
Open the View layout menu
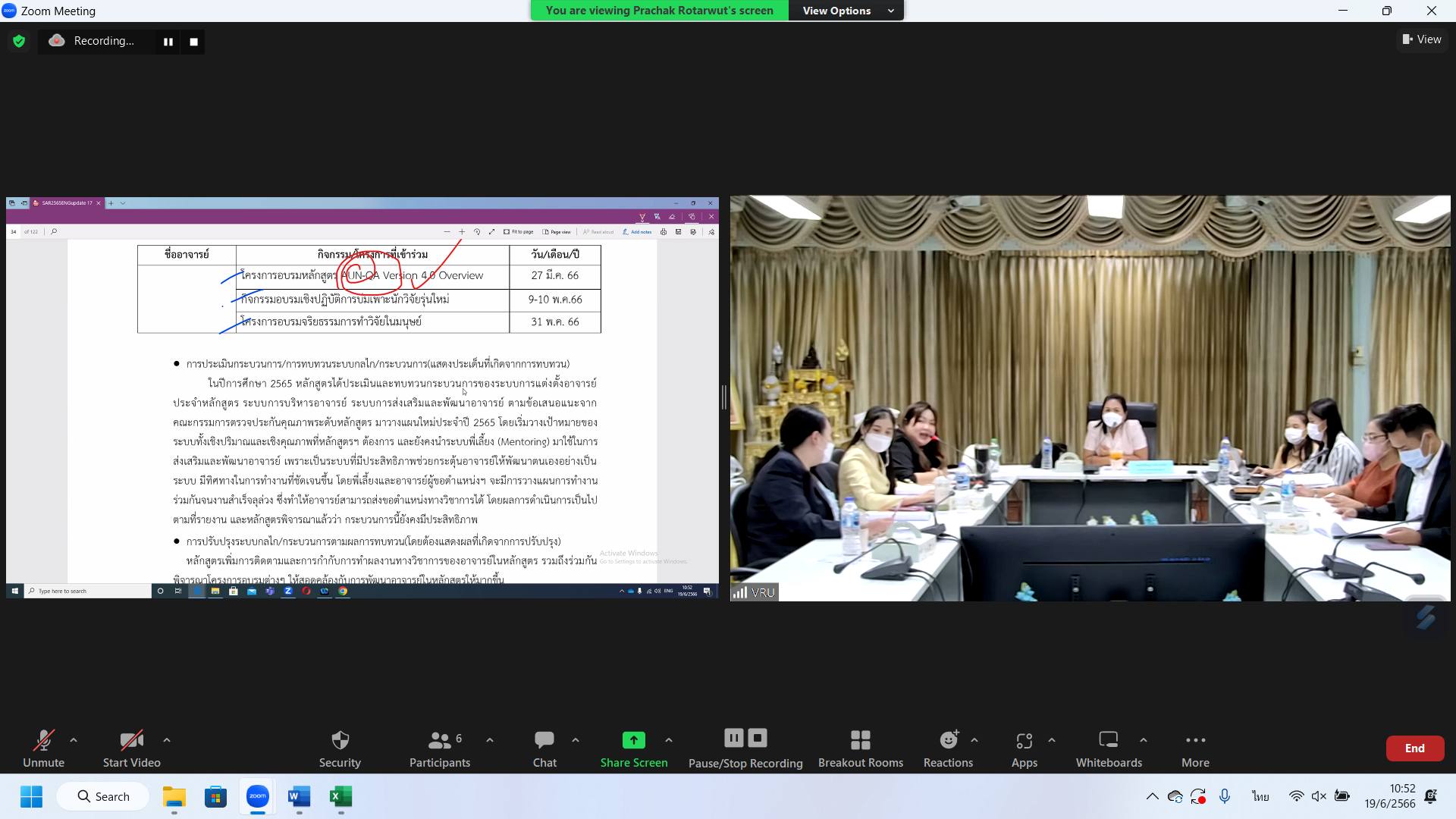[1422, 39]
